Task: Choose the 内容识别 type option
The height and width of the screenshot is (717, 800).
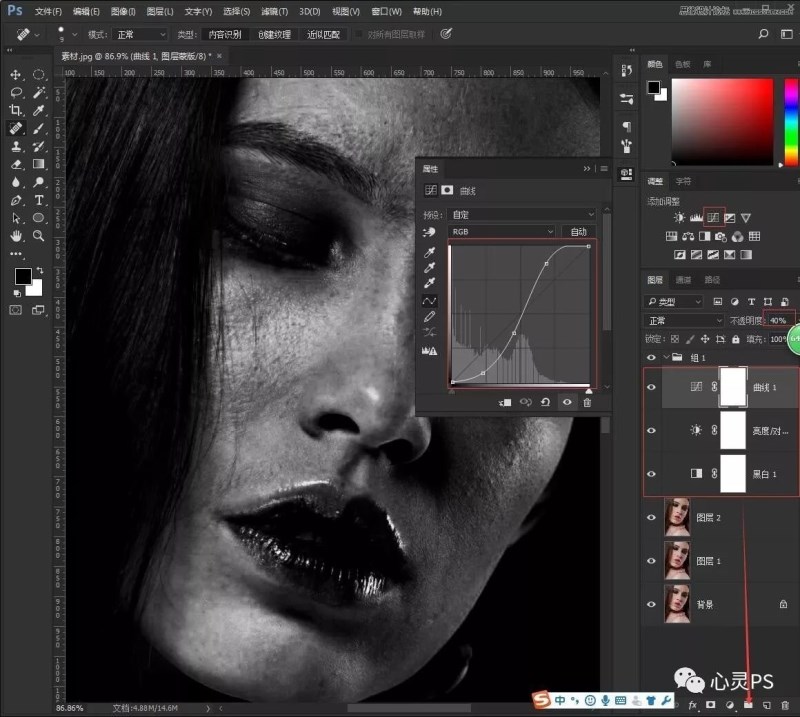Action: point(225,34)
